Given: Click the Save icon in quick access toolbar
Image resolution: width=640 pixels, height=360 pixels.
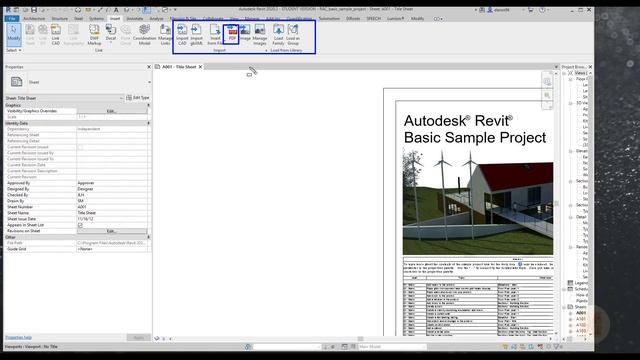Looking at the screenshot, I should click(x=34, y=10).
